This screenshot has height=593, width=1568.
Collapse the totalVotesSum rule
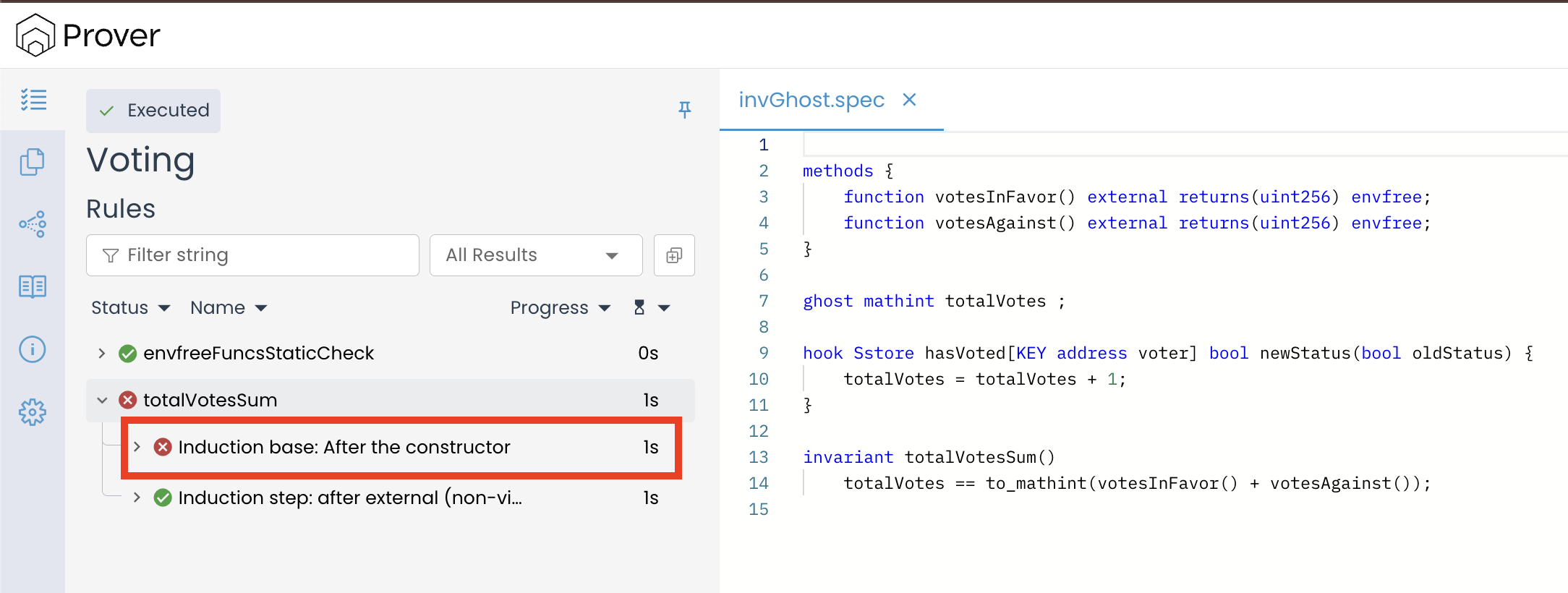pos(102,401)
